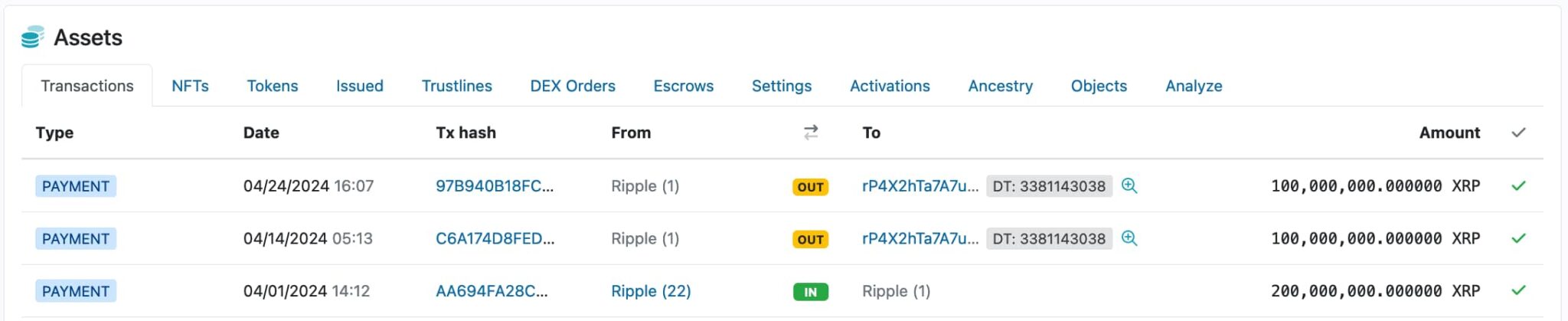Click the Amount column header checkmark
Viewport: 1568px width, 321px height.
(x=1518, y=133)
